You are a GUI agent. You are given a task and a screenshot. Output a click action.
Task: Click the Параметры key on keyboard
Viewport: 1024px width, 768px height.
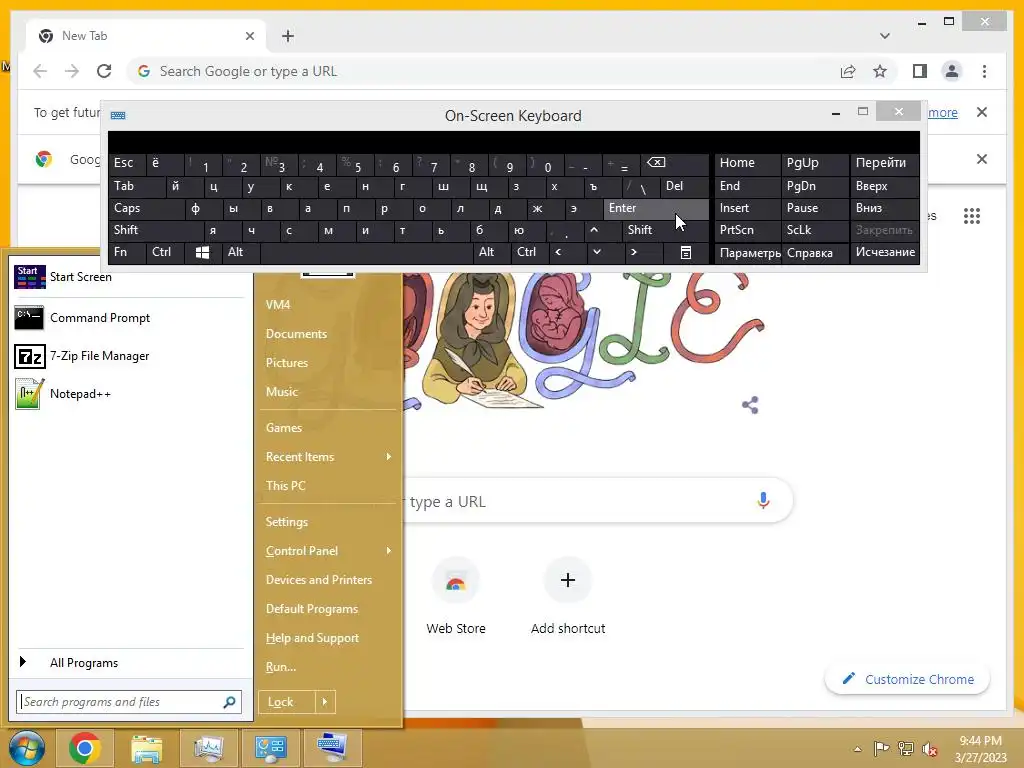click(x=748, y=253)
